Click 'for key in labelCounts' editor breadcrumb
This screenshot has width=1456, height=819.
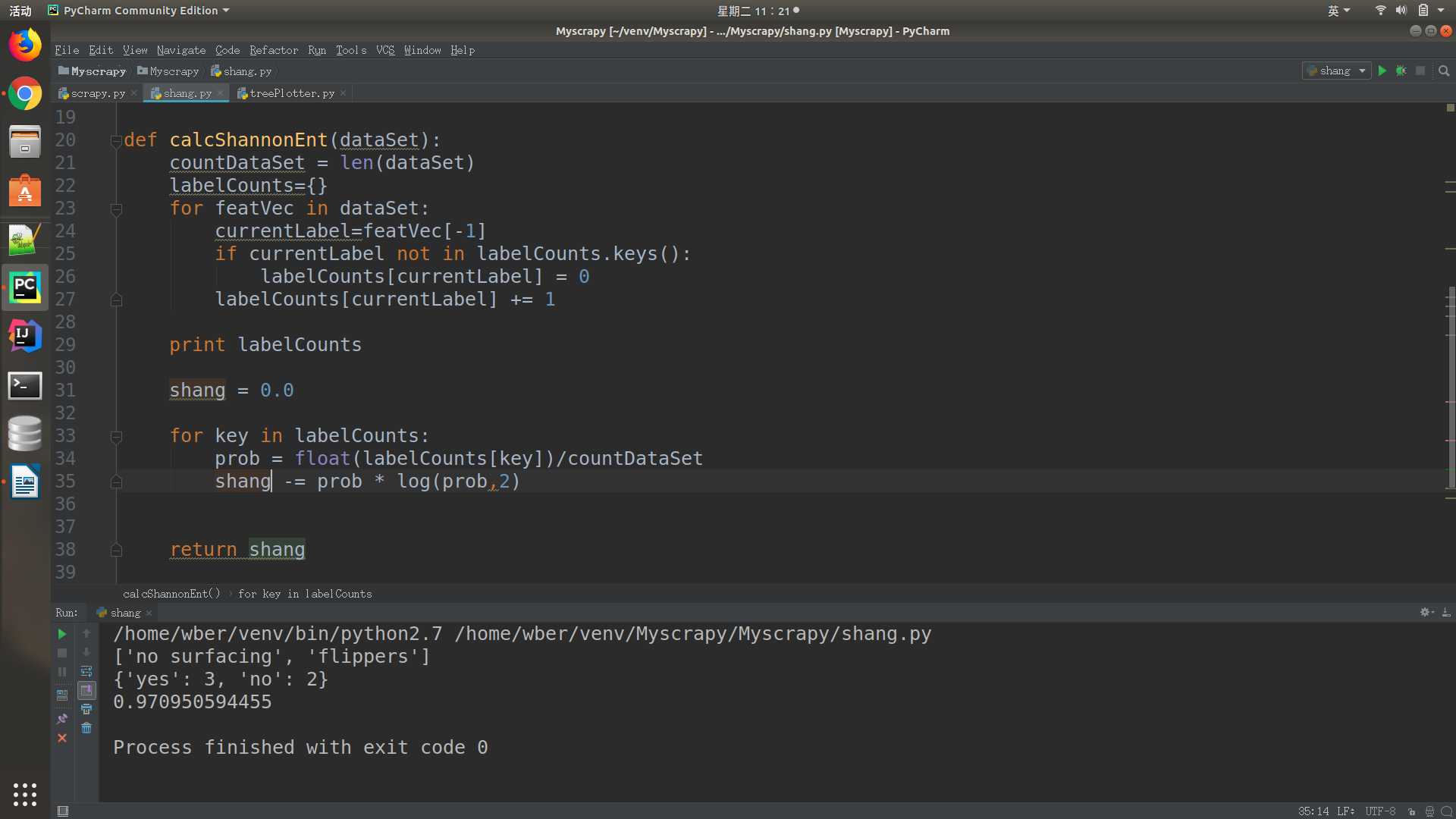305,594
